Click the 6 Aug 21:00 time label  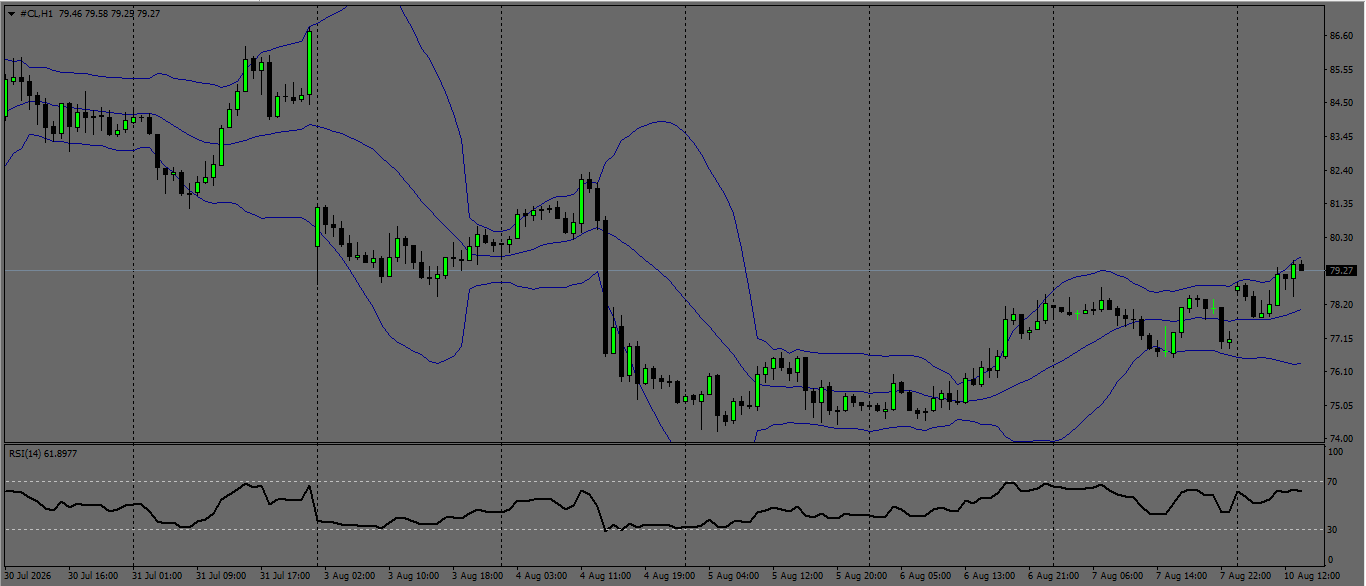tap(1054, 576)
